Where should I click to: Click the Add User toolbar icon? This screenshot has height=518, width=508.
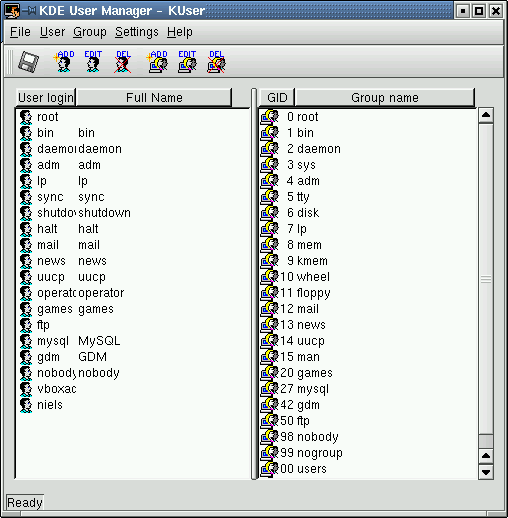[x=64, y=62]
